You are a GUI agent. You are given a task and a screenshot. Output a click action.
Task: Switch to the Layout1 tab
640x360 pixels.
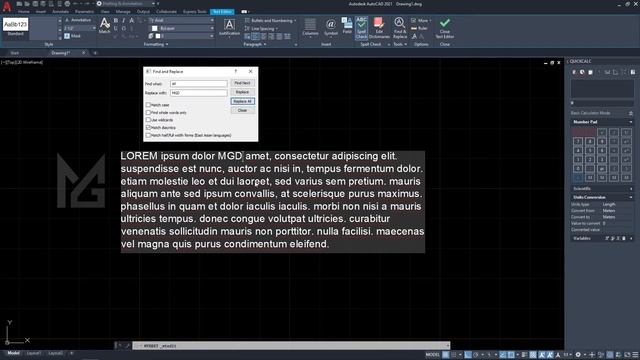click(x=33, y=353)
